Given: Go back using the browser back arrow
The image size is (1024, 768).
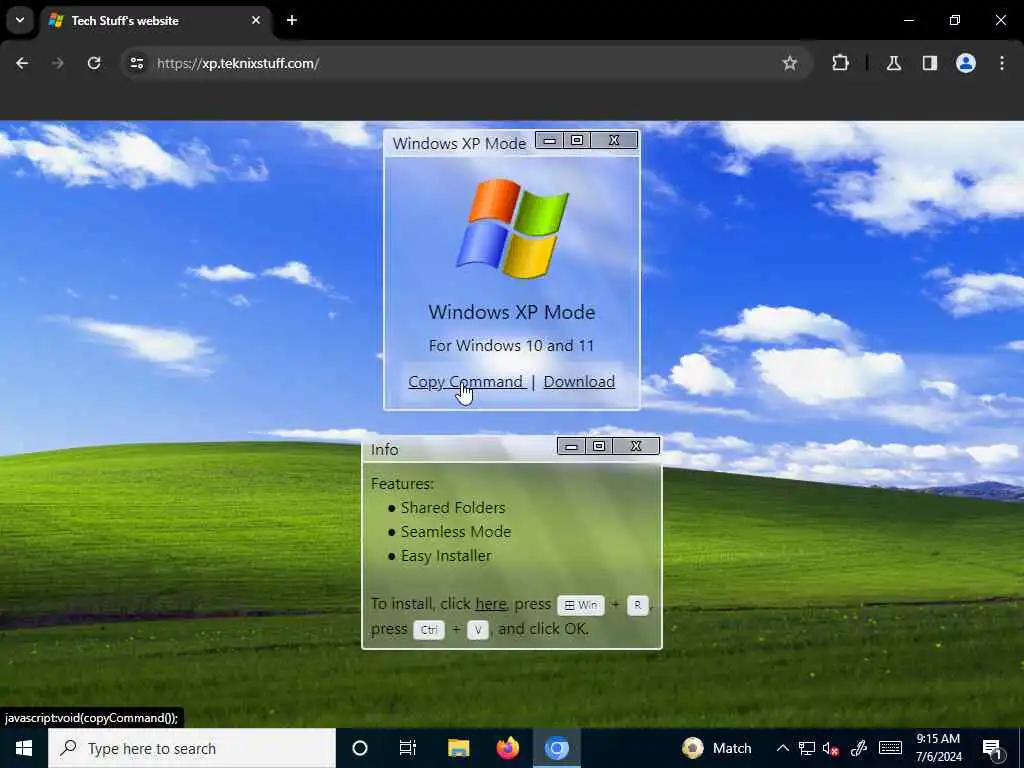Looking at the screenshot, I should tap(22, 63).
